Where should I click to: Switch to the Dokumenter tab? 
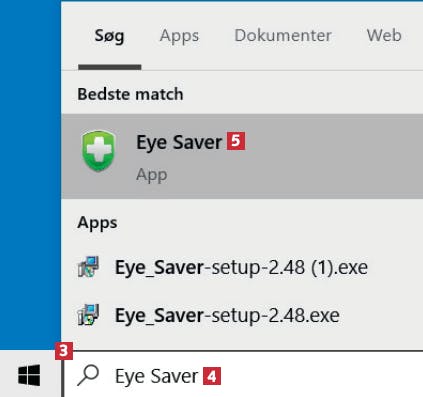[x=283, y=36]
